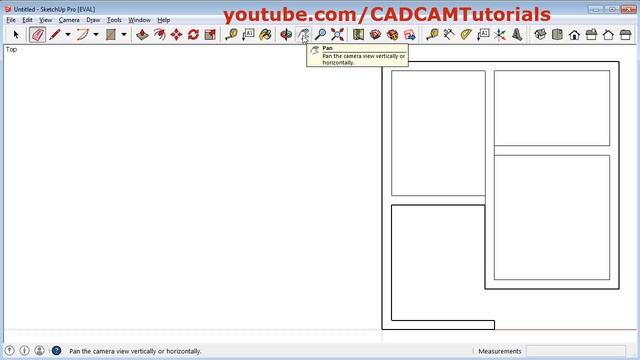This screenshot has width=640, height=360.
Task: Open the 3D Warehouse
Action: 376,35
